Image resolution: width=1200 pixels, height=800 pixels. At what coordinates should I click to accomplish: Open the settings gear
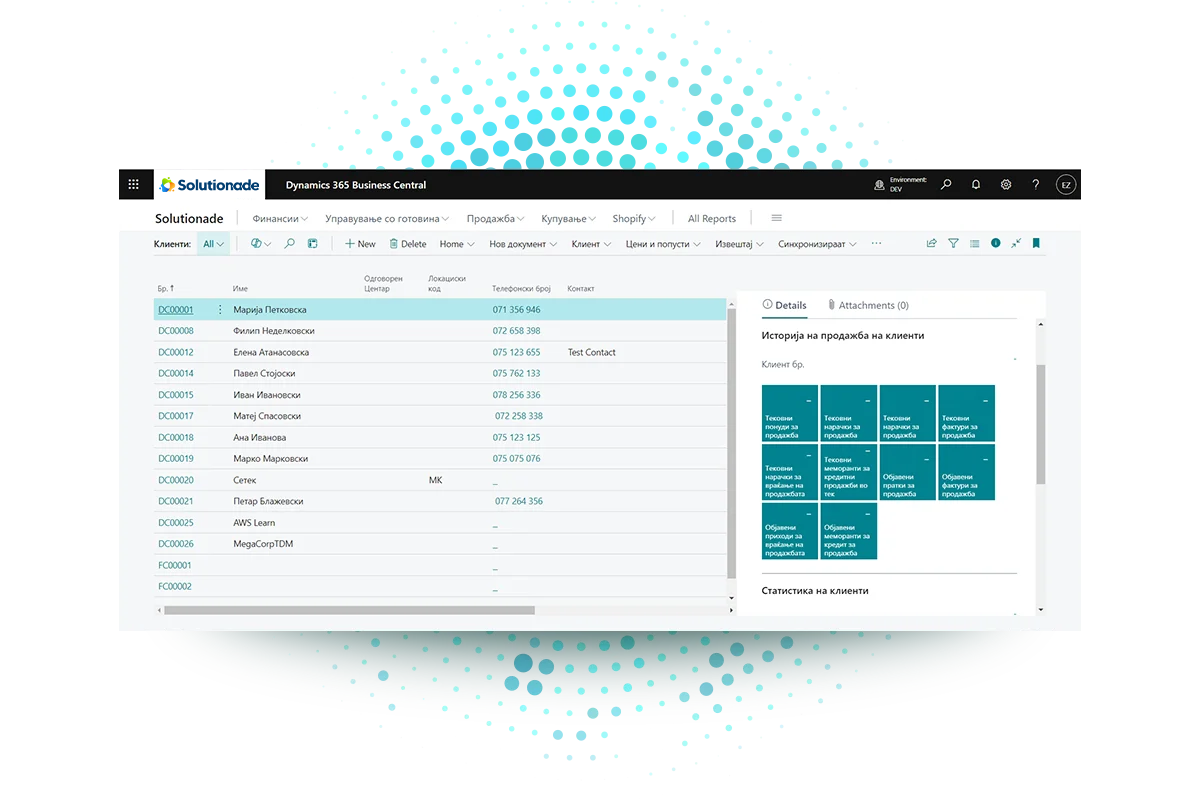click(1006, 185)
